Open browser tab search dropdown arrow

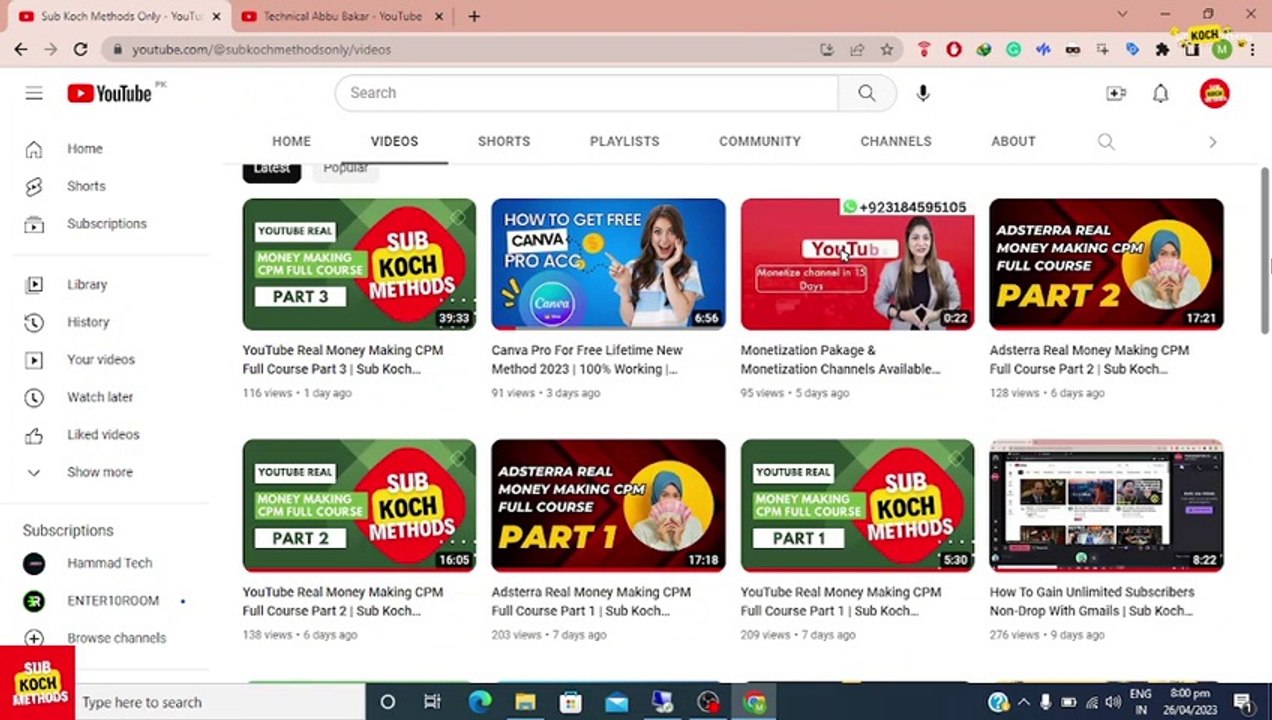pos(1121,14)
